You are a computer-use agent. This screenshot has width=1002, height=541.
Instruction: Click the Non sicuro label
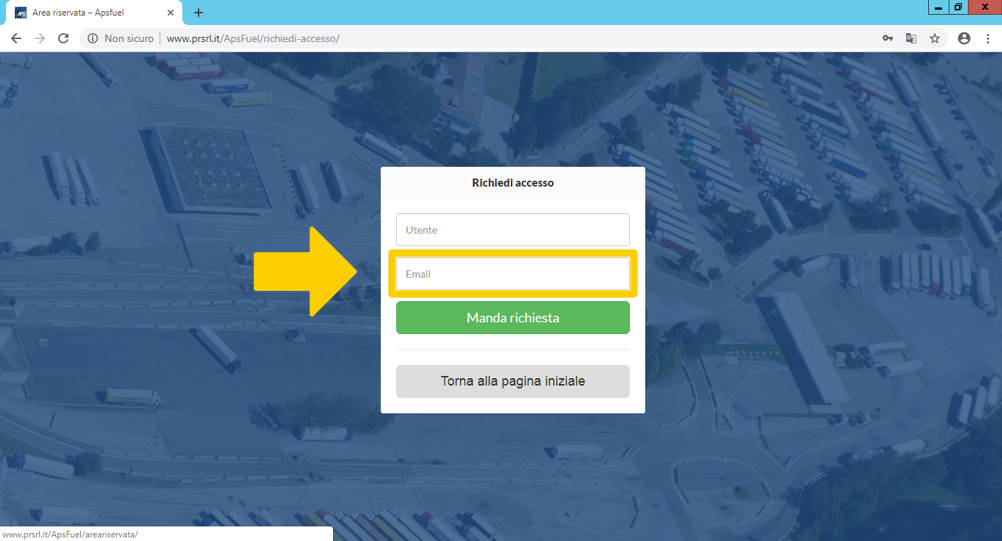(129, 38)
